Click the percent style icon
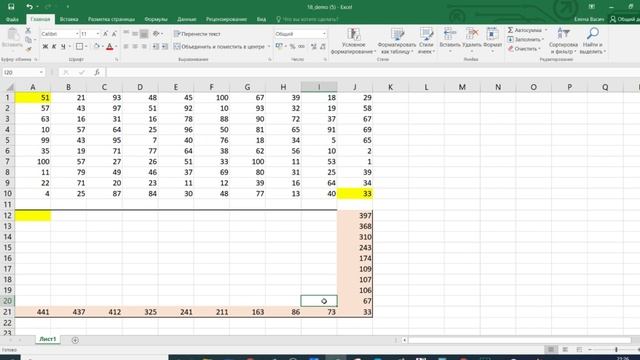The height and width of the screenshot is (360, 640). pyautogui.click(x=292, y=47)
